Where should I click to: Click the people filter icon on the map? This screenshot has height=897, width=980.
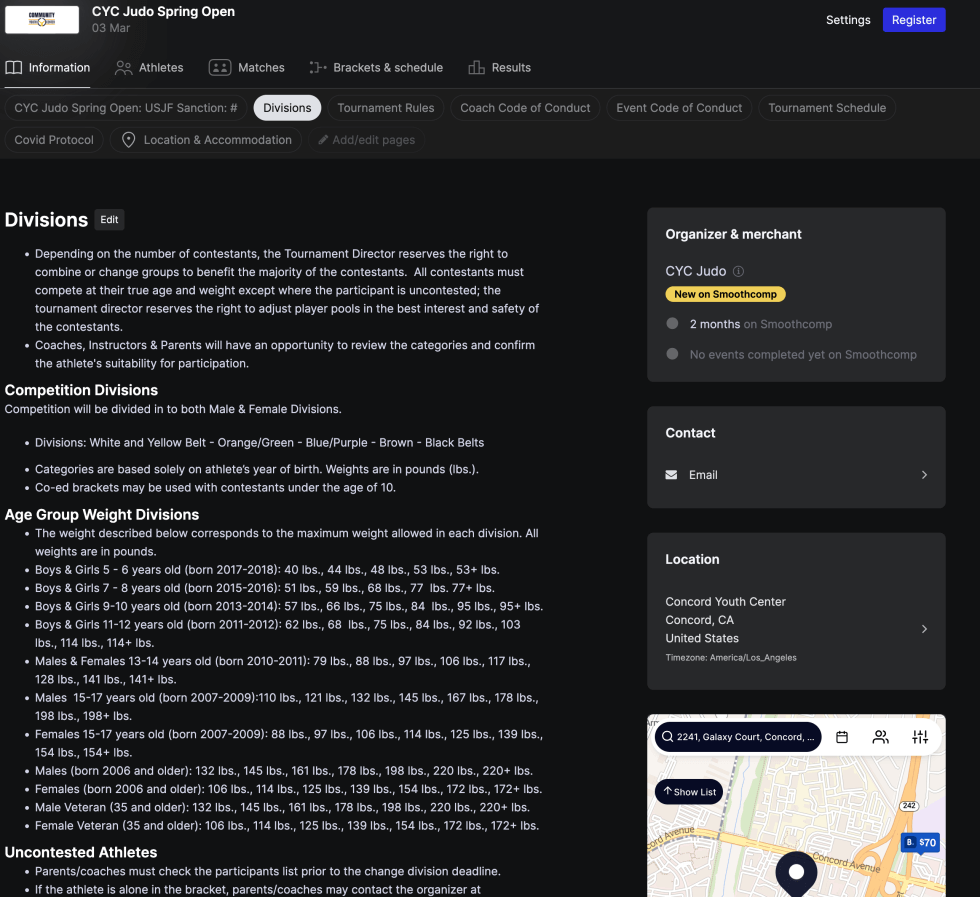[x=881, y=736]
